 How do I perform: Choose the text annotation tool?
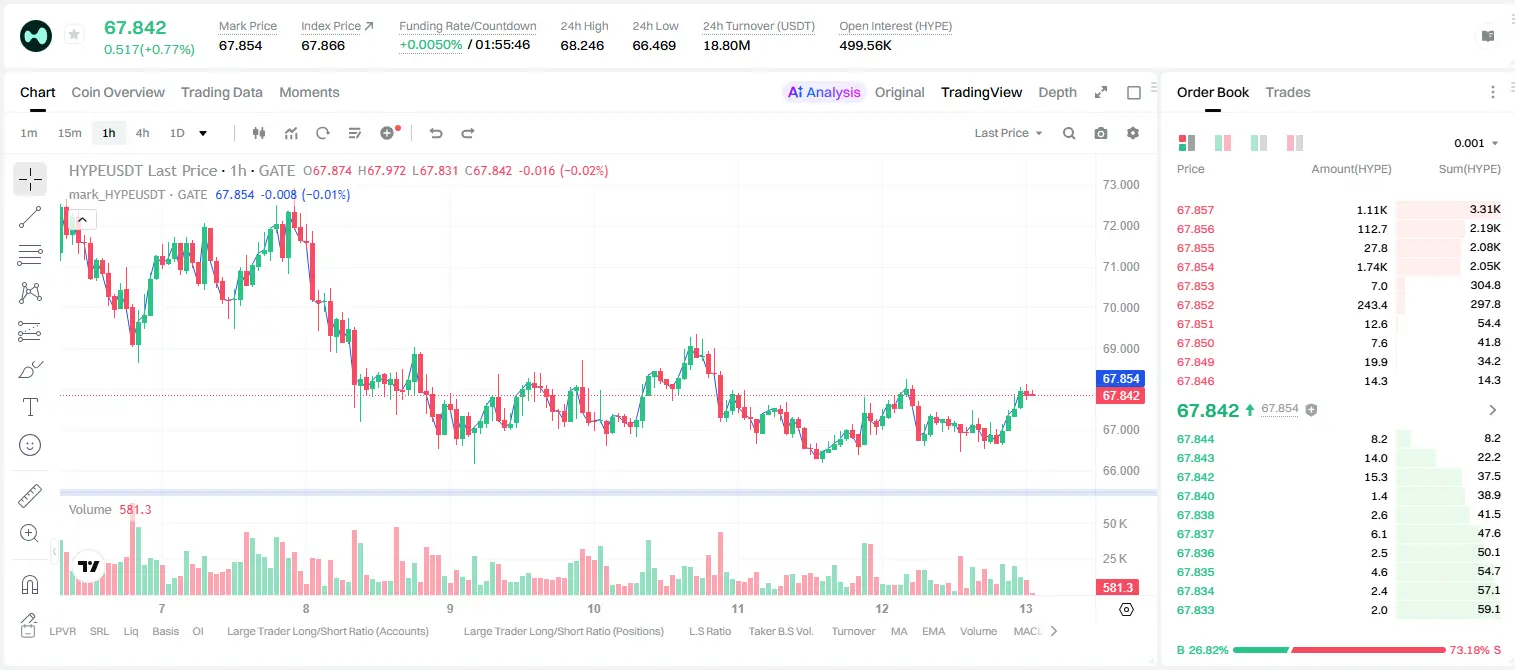pos(30,407)
